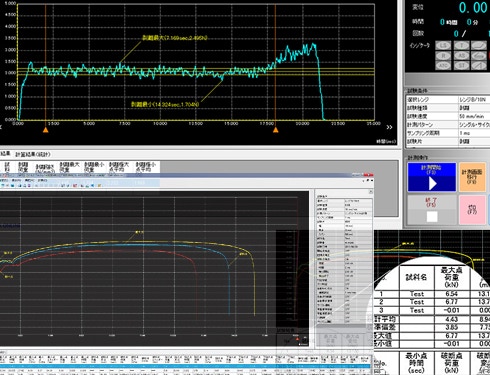
Task: Select the range setting row in test conditions
Action: 448,100
